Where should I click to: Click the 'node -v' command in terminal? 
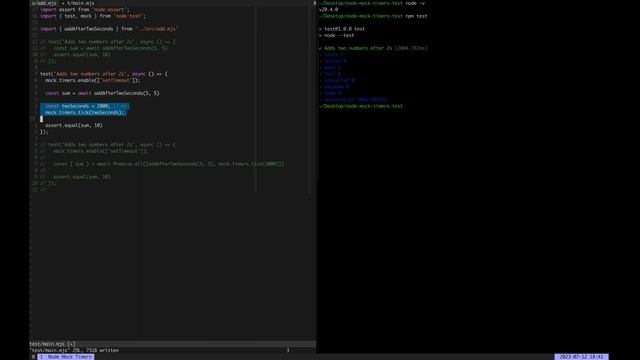pyautogui.click(x=415, y=3)
